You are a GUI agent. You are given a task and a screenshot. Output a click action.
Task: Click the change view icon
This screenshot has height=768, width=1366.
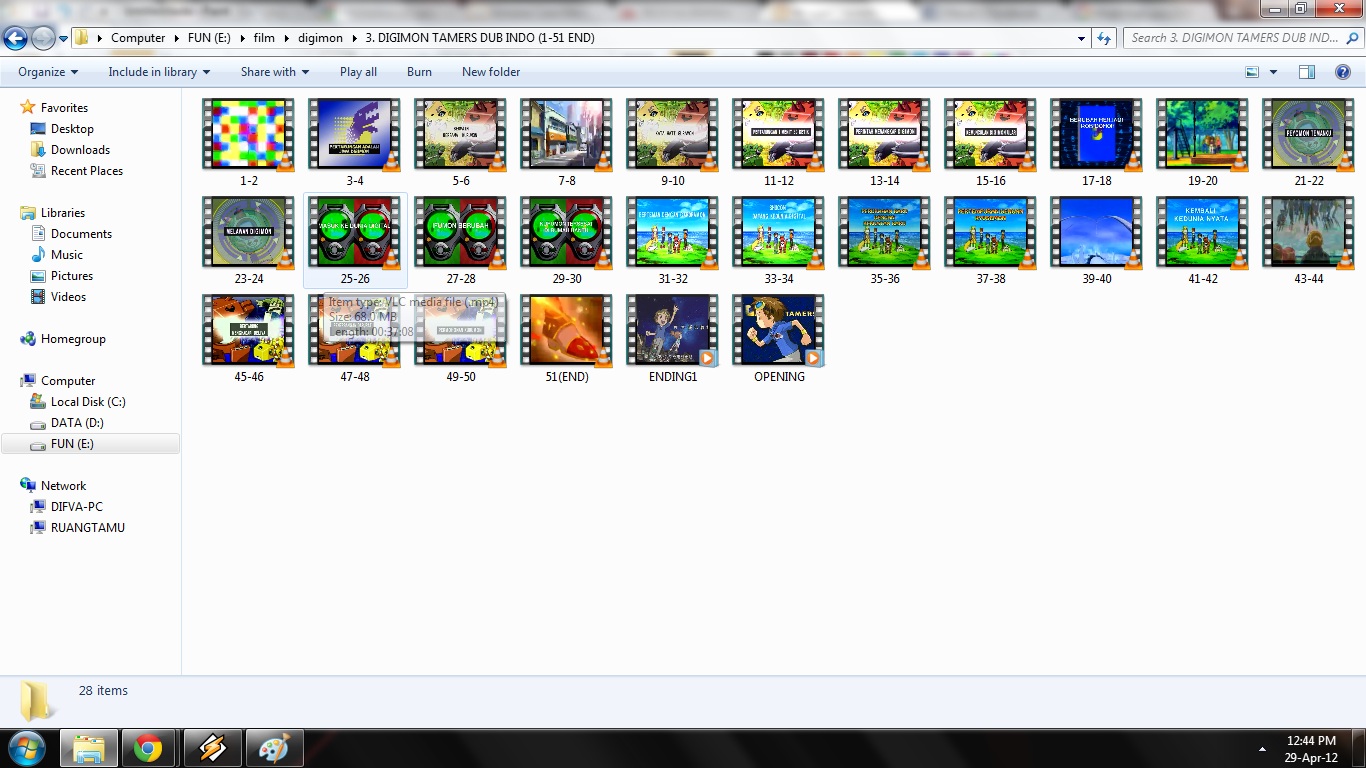pyautogui.click(x=1252, y=72)
